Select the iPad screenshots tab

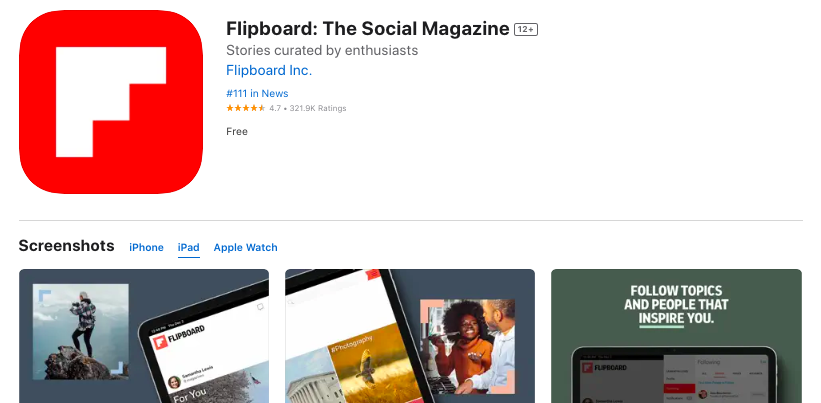click(x=188, y=248)
